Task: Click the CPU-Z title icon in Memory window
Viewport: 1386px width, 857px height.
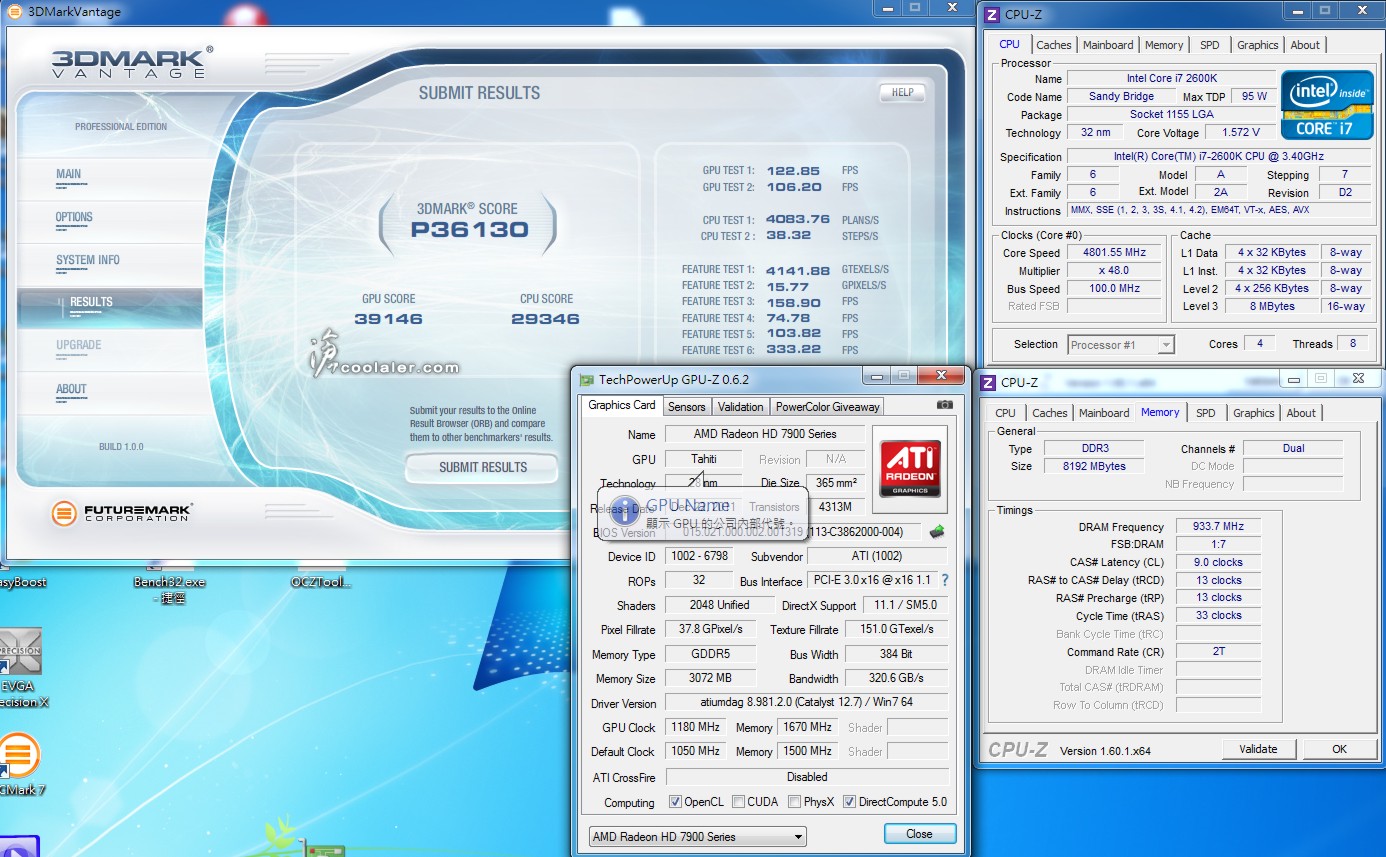Action: pos(988,382)
